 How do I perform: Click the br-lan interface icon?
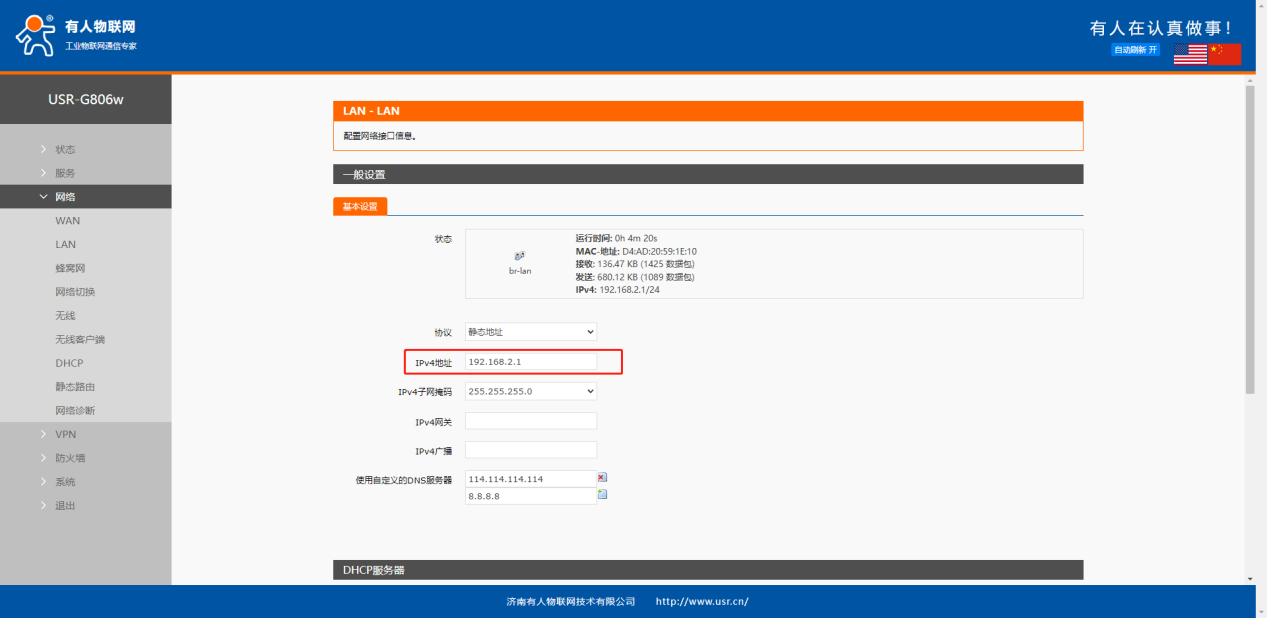click(x=519, y=256)
